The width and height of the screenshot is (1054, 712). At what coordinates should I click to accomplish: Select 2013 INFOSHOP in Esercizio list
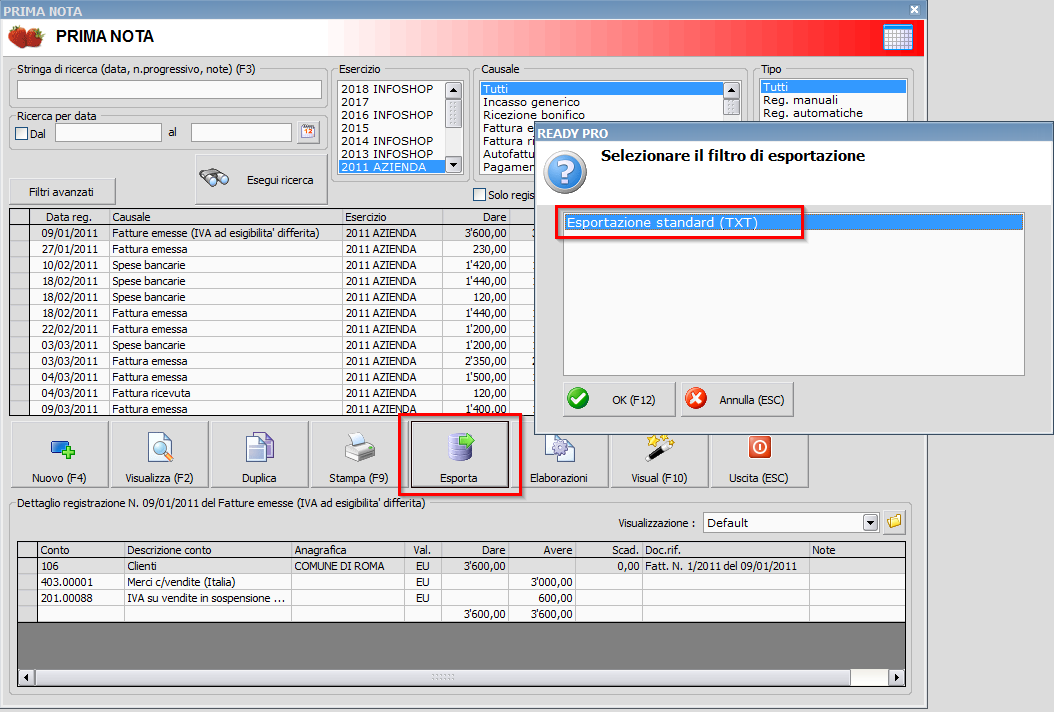pos(392,154)
